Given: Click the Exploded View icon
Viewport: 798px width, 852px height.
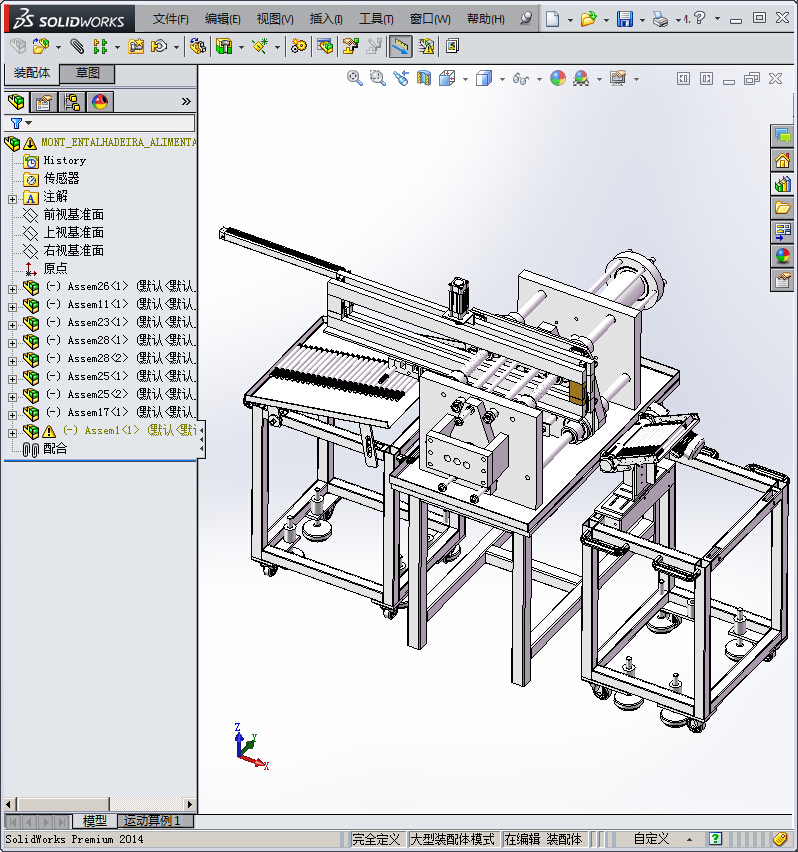Looking at the screenshot, I should pos(350,47).
